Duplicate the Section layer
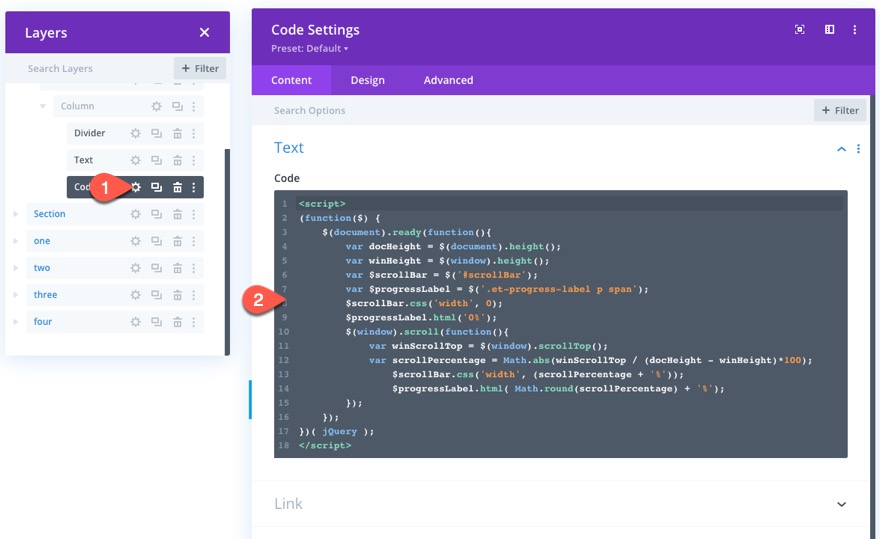 tap(157, 214)
